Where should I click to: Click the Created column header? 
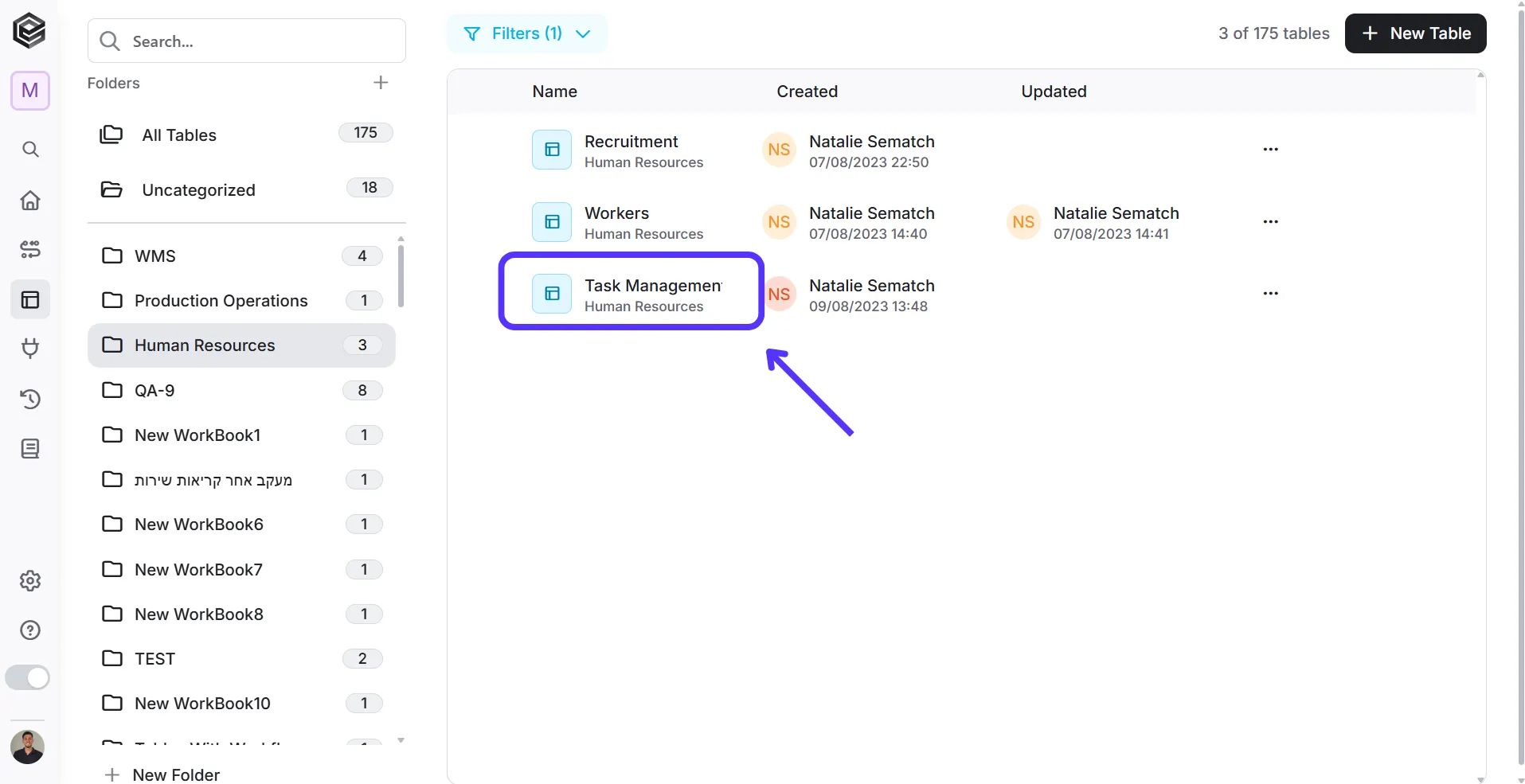pos(807,92)
